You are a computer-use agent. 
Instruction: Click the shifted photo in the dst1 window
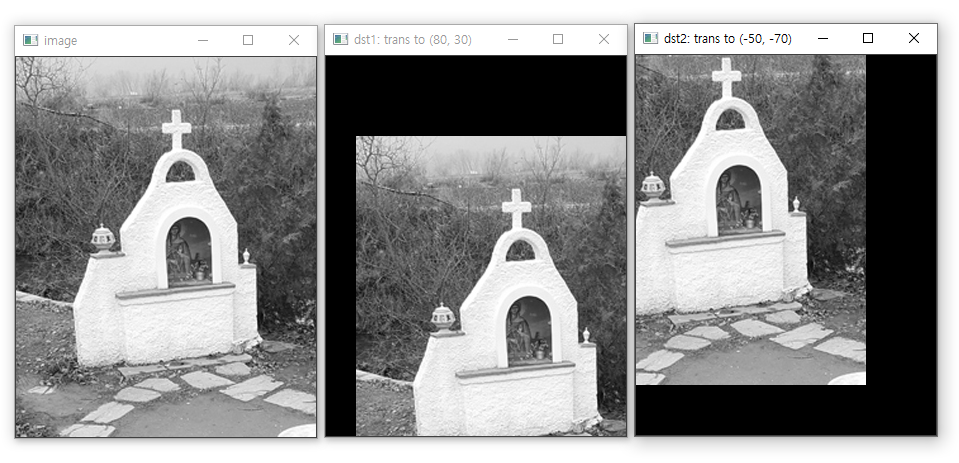pyautogui.click(x=491, y=286)
